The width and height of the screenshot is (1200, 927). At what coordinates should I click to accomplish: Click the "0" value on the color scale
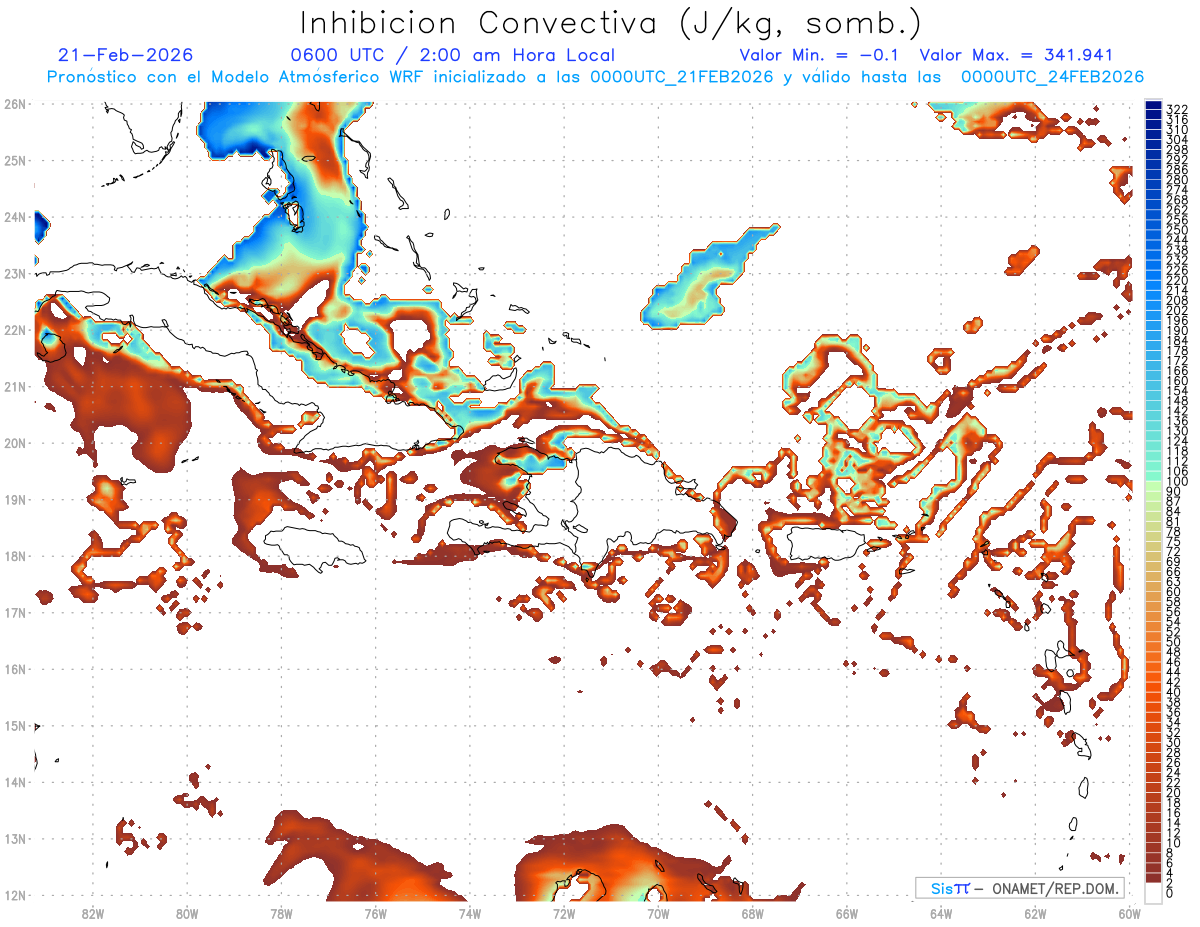click(1171, 893)
